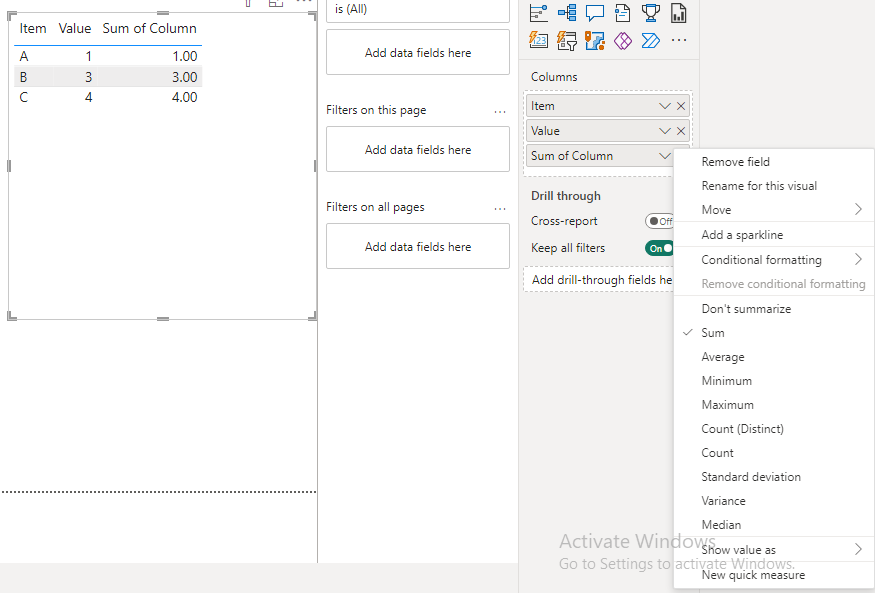Click the Add drill-through fields well
This screenshot has width=875, height=593.
click(599, 279)
